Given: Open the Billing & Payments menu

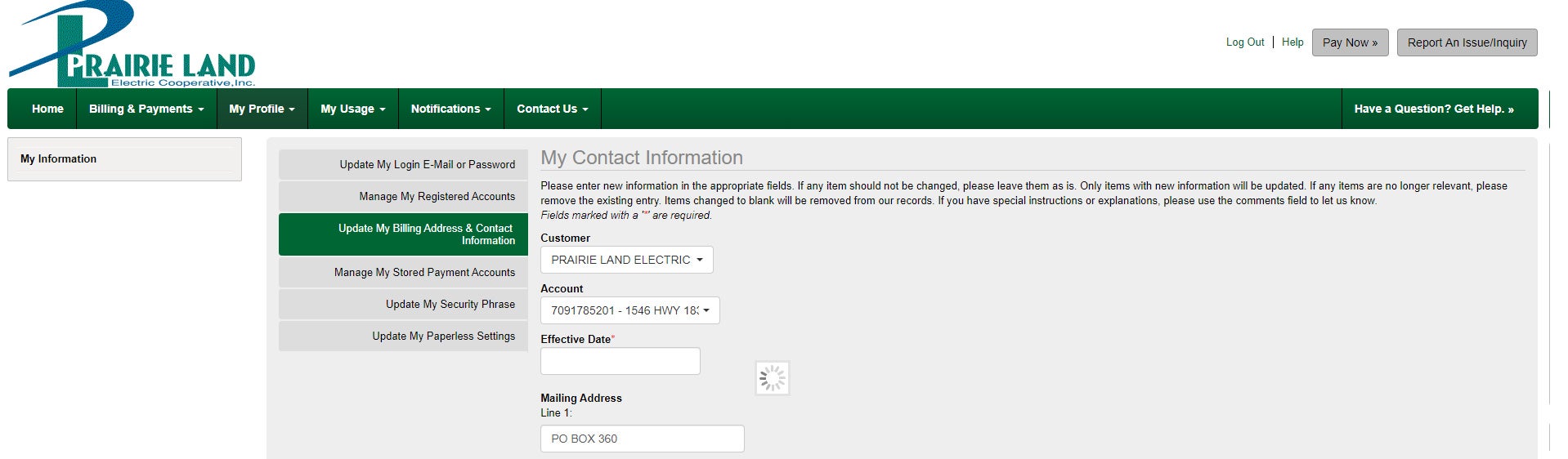Looking at the screenshot, I should click(146, 109).
